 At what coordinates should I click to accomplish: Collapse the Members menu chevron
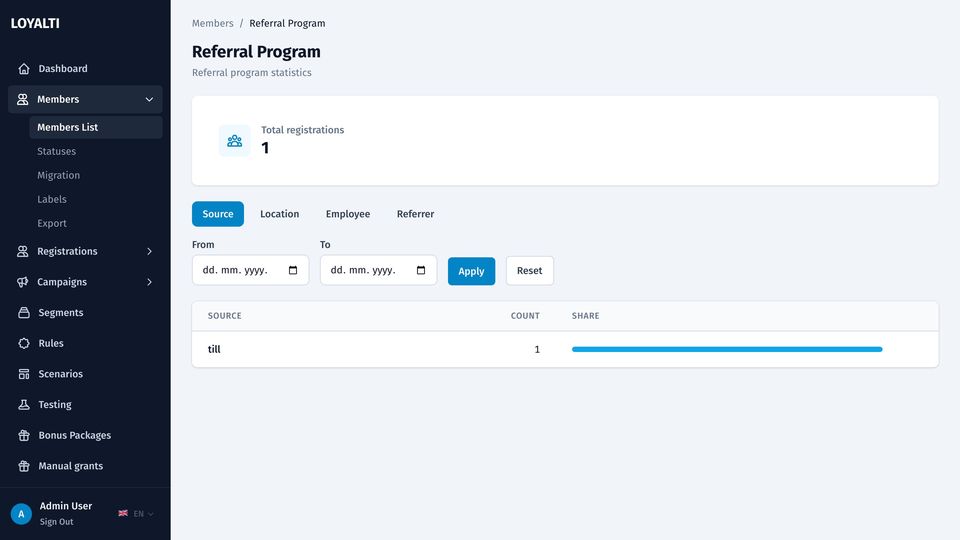(x=149, y=99)
